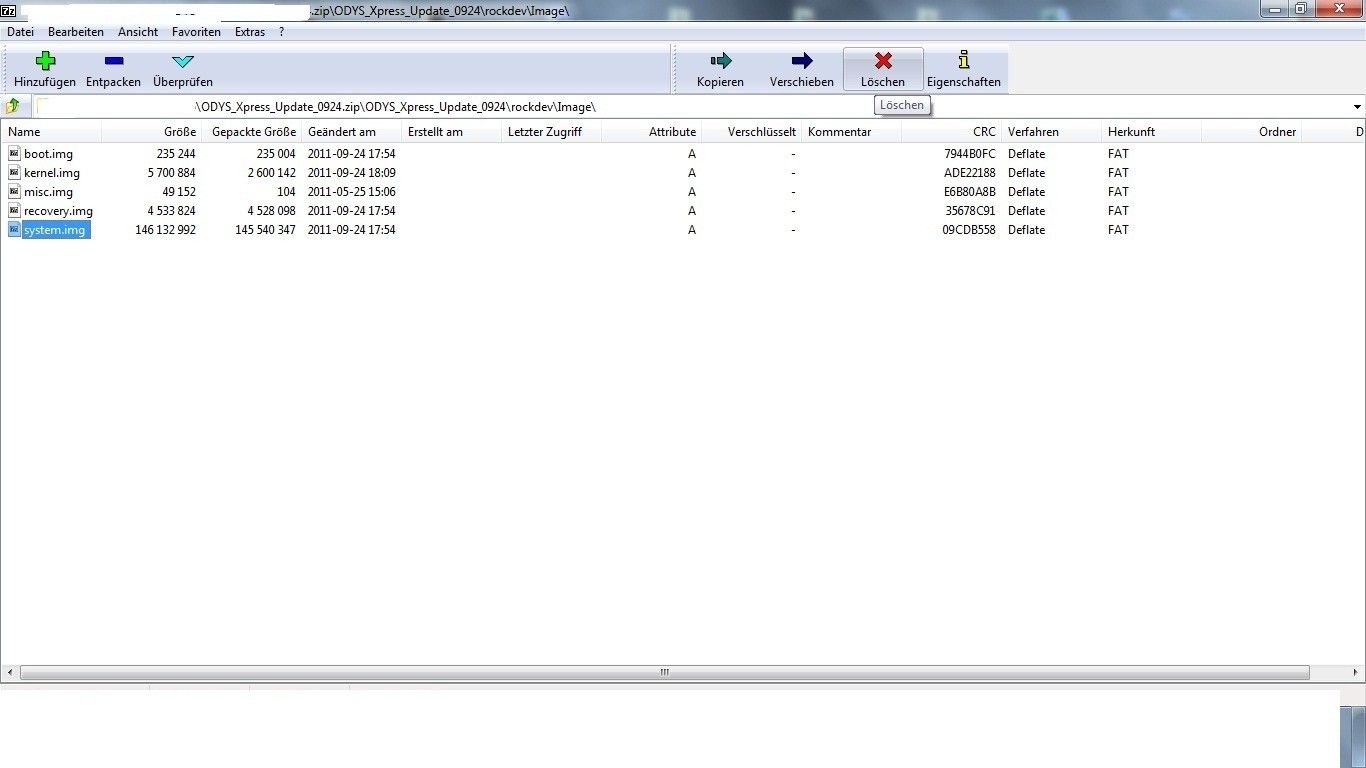Open Eigenschaften info icon
1366x768 pixels.
964,60
